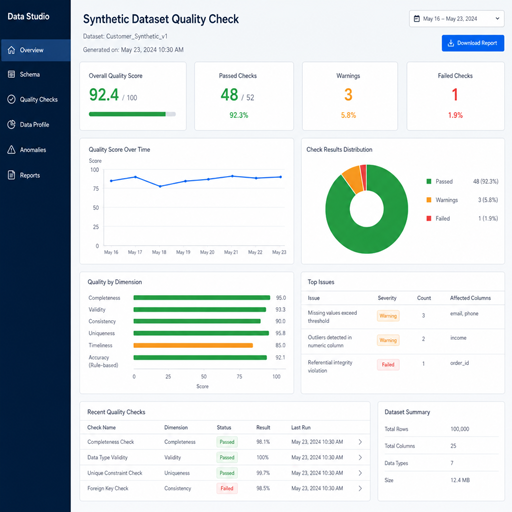Click the 'order_id' affected column cell
The image size is (512, 512).
click(459, 363)
